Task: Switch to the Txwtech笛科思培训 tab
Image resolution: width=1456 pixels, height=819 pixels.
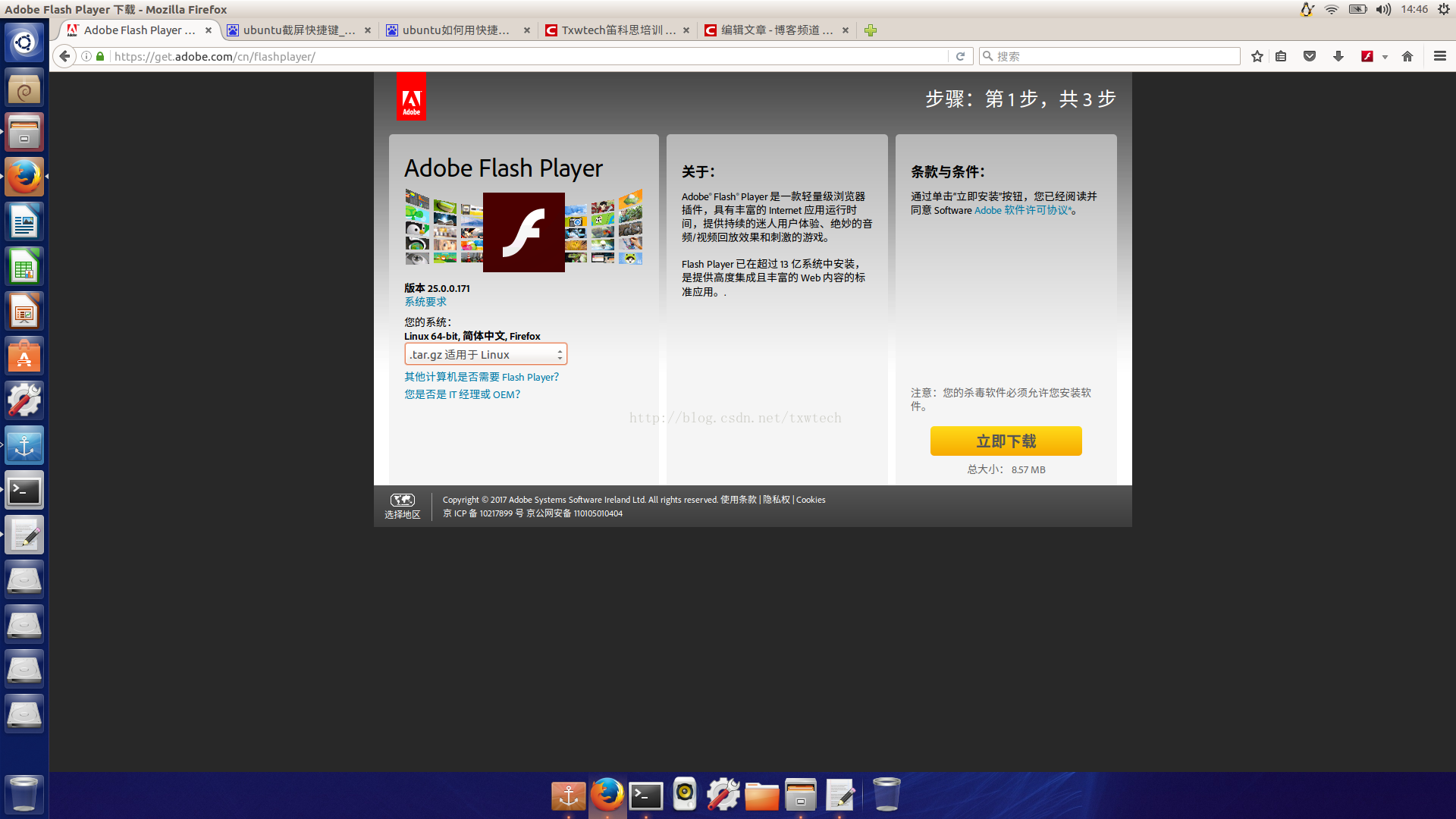Action: tap(618, 30)
